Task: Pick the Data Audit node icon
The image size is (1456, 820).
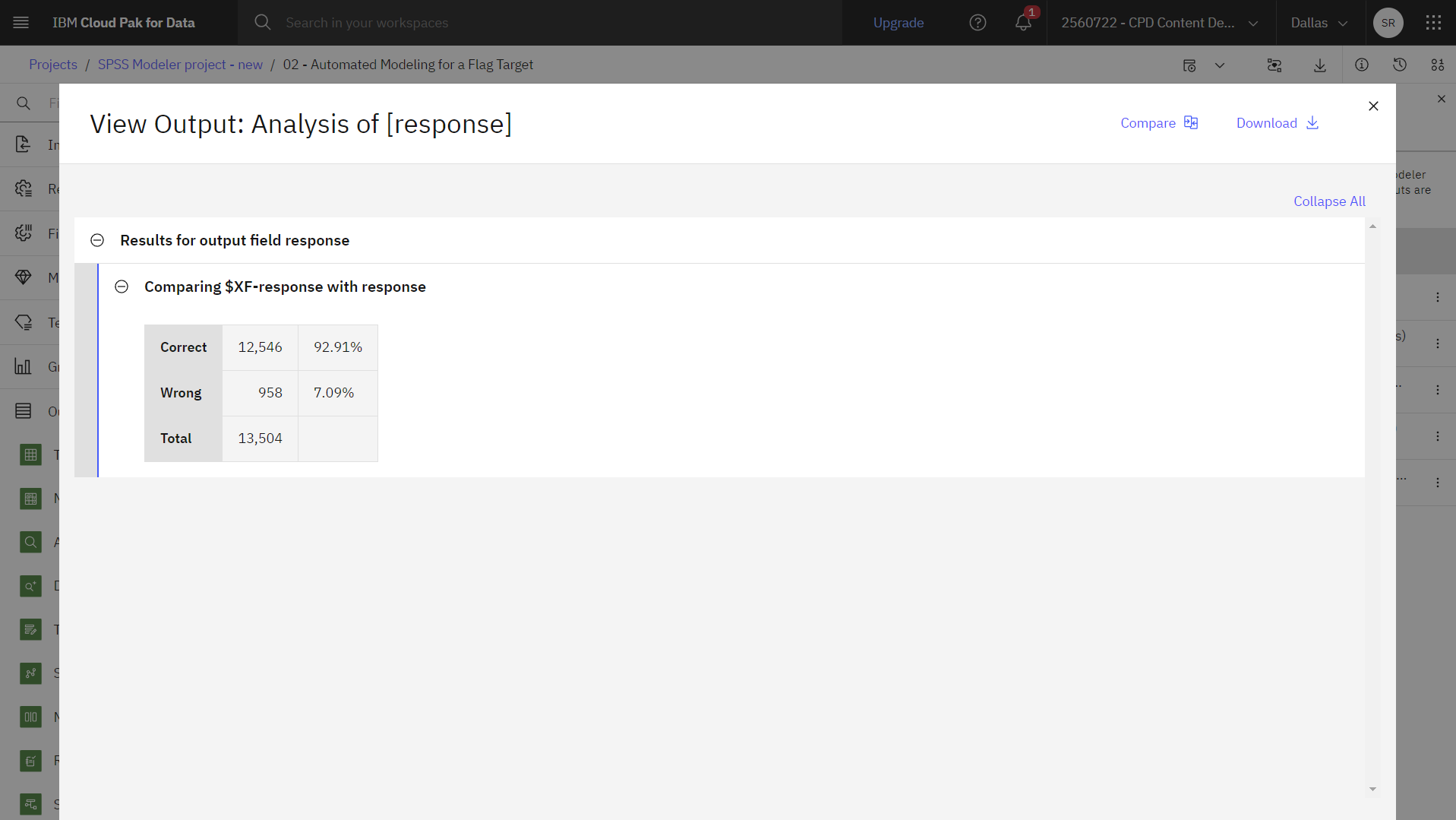Action: click(x=30, y=586)
